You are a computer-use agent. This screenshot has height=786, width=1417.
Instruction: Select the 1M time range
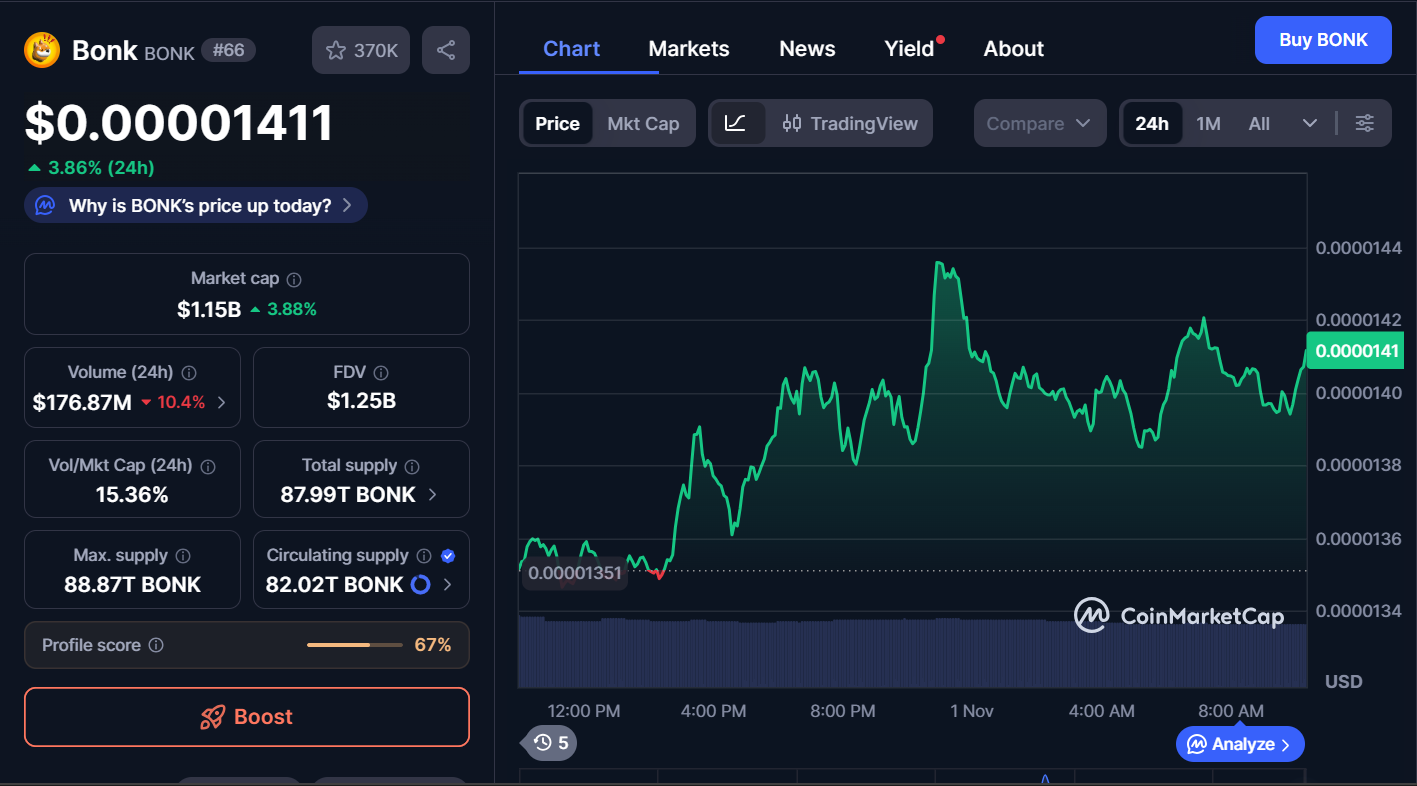[x=1208, y=123]
